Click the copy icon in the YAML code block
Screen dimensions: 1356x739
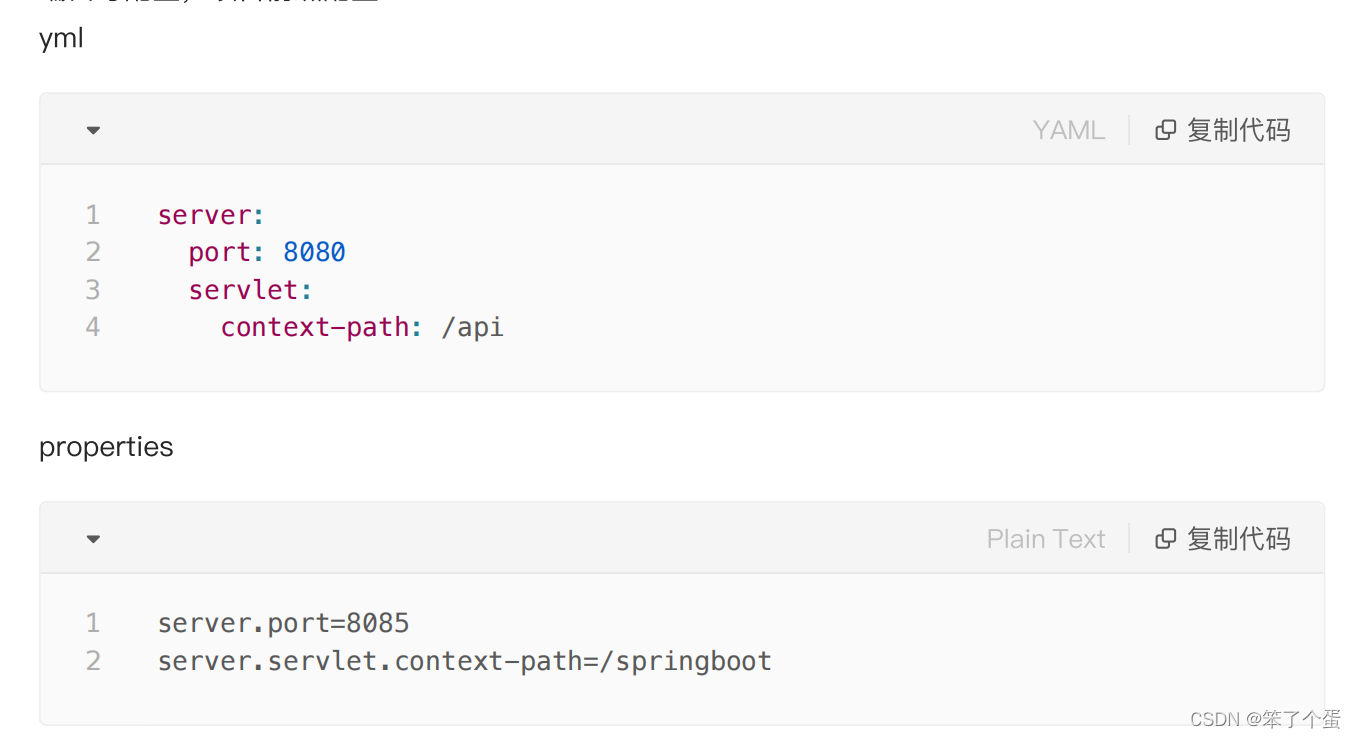1166,129
